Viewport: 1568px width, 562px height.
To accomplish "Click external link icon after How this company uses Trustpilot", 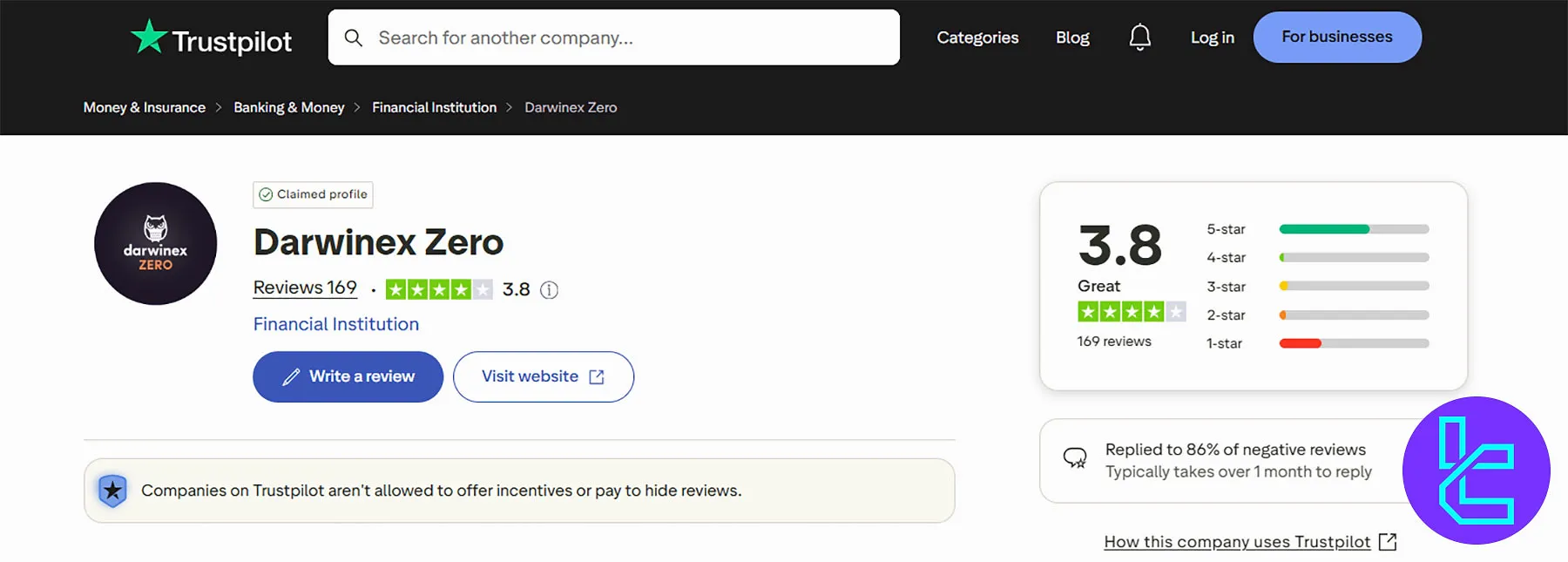I will (x=1388, y=542).
